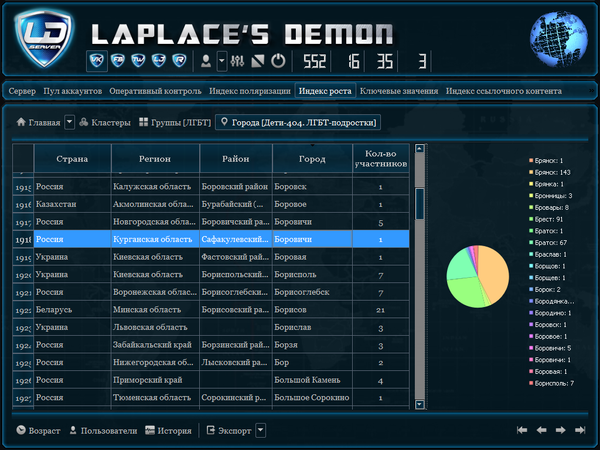Select the Большое Сорокино city cell
This screenshot has height=450, width=600.
pyautogui.click(x=312, y=398)
